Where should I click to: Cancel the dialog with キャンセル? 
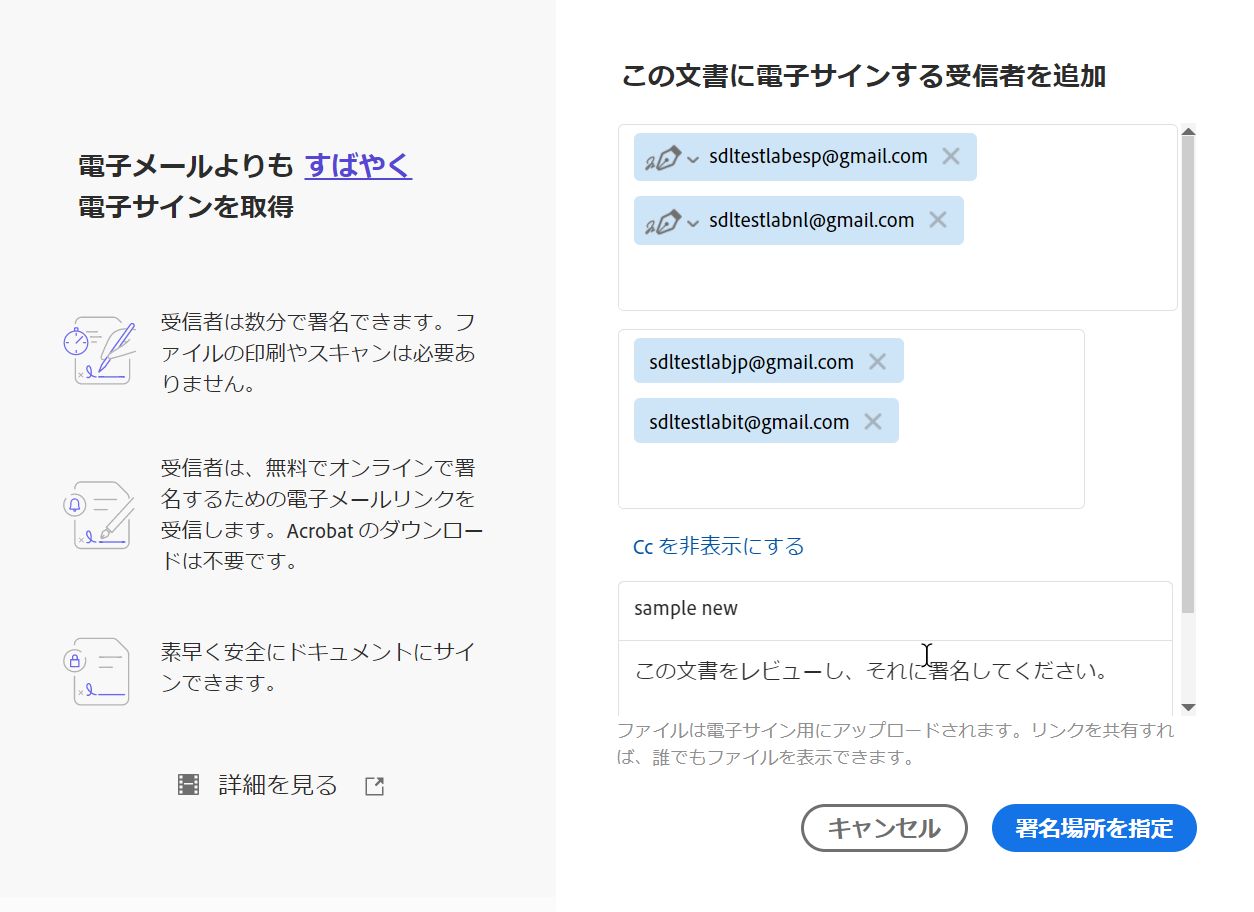coord(884,828)
